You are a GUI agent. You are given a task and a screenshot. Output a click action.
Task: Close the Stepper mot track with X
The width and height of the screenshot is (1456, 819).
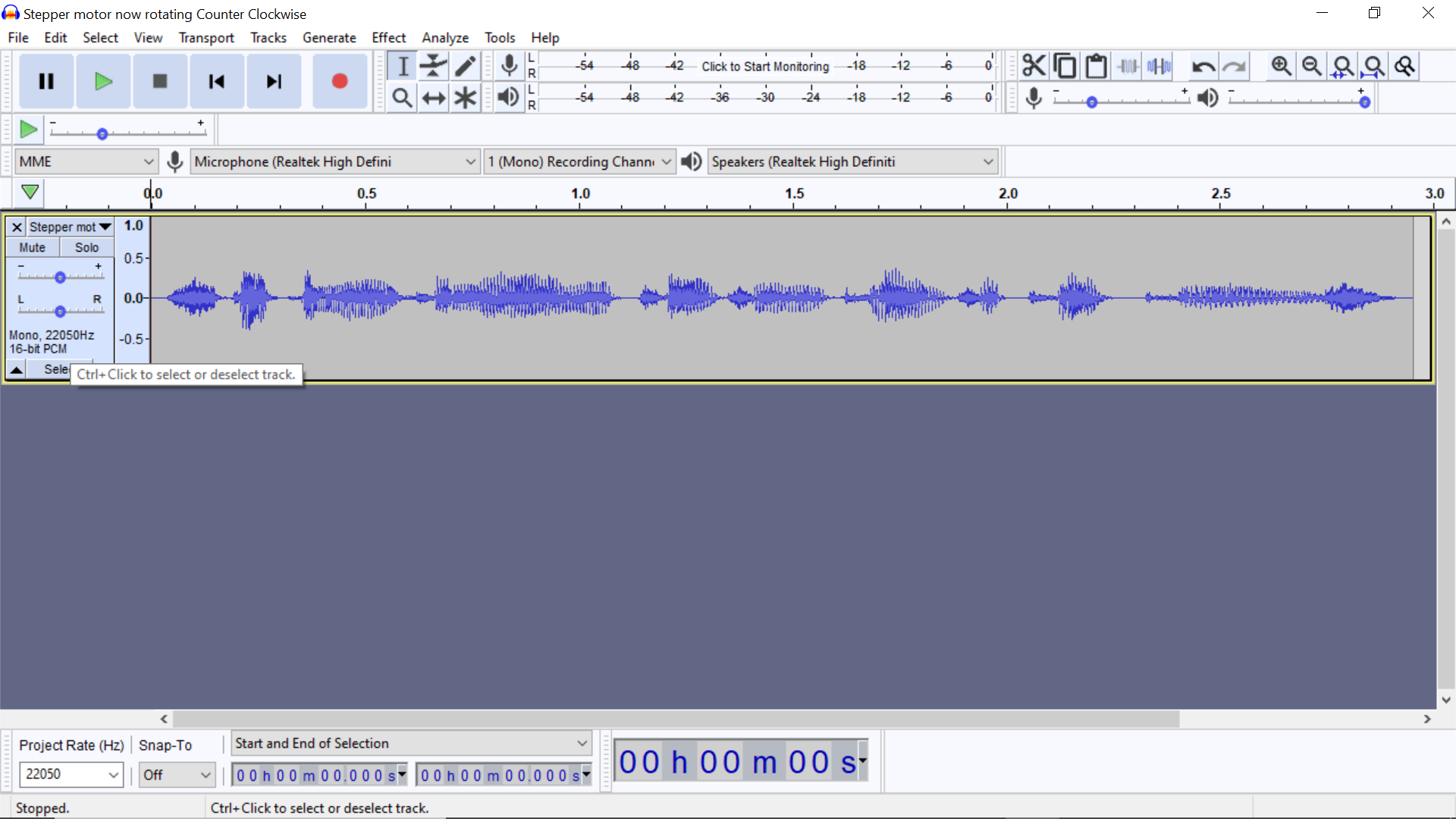click(17, 227)
